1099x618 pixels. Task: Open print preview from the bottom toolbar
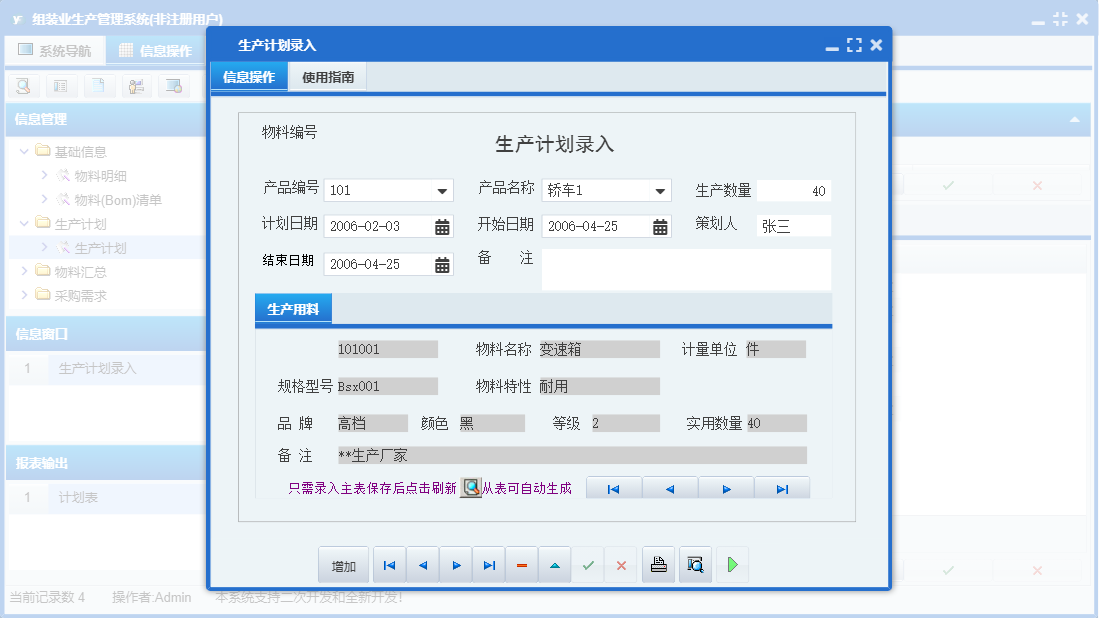[x=695, y=564]
